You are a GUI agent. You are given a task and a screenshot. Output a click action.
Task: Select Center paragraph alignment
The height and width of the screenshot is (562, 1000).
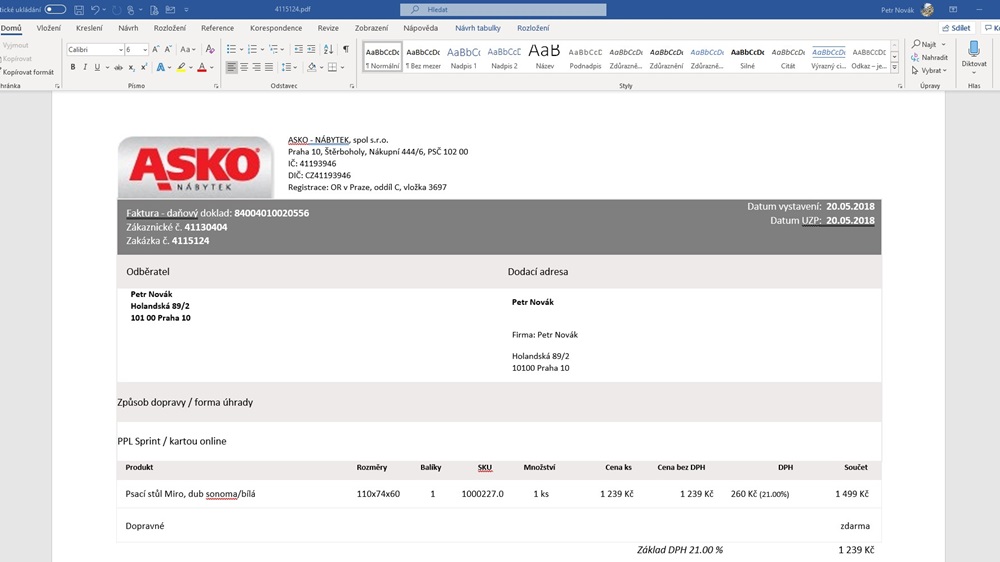pos(244,67)
